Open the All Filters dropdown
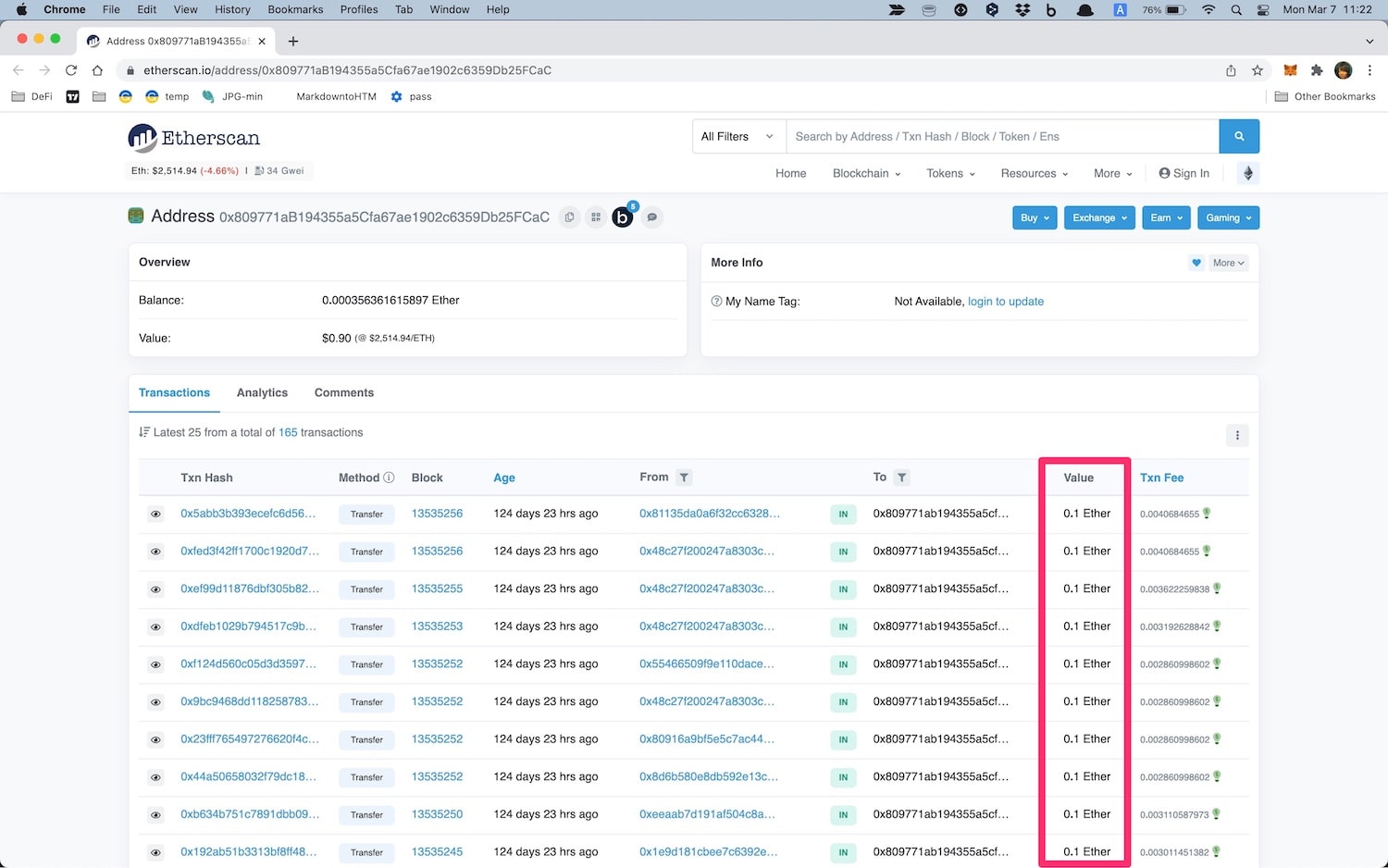Screen dimensions: 1388x868 (738, 136)
